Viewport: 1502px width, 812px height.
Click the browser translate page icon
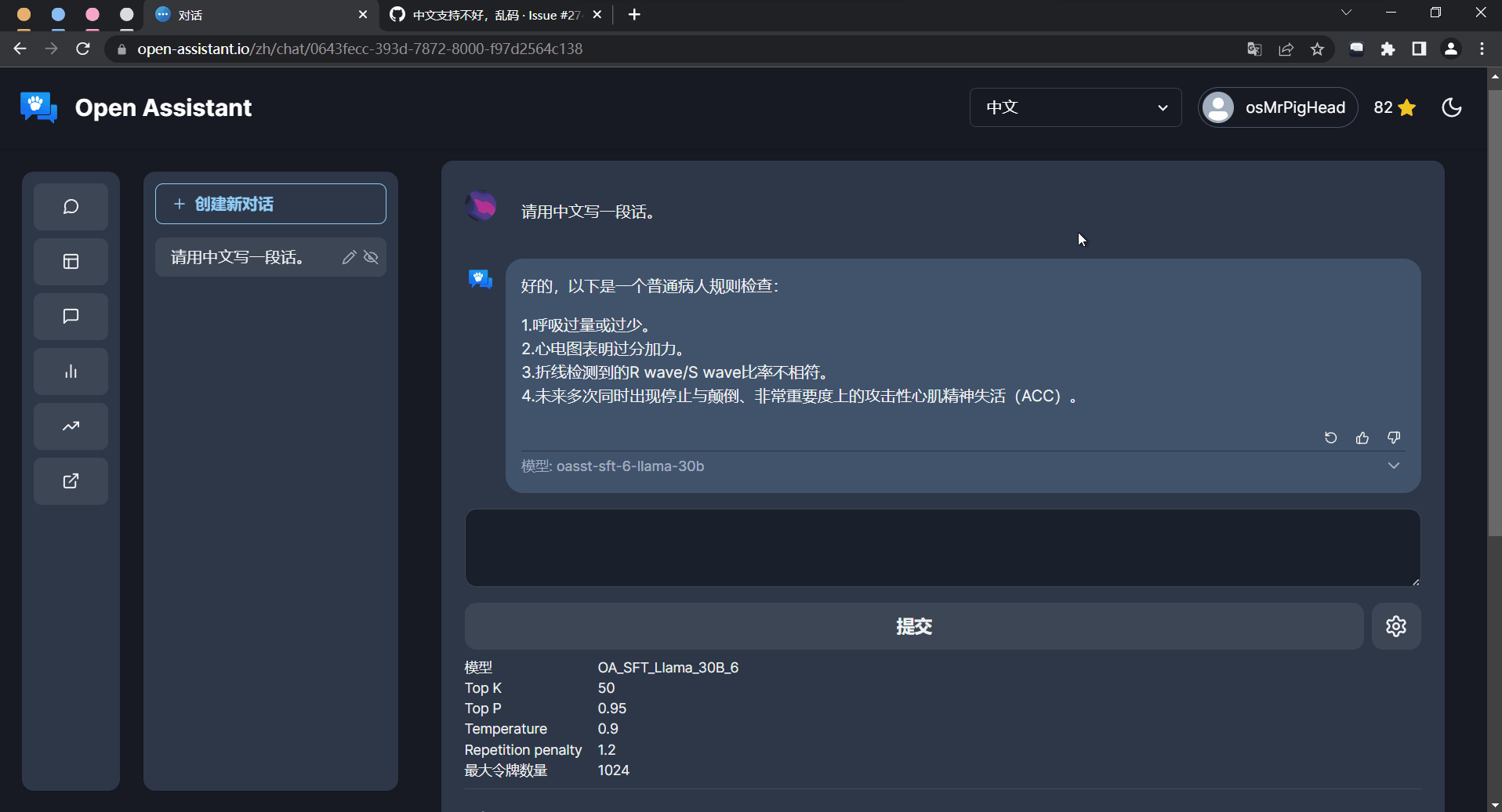1254,49
